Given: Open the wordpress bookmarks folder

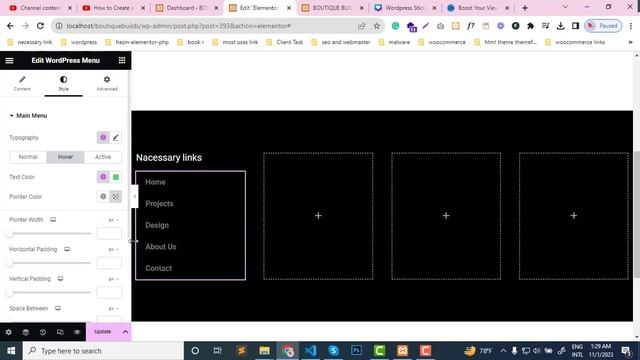Looking at the screenshot, I should click(x=79, y=42).
